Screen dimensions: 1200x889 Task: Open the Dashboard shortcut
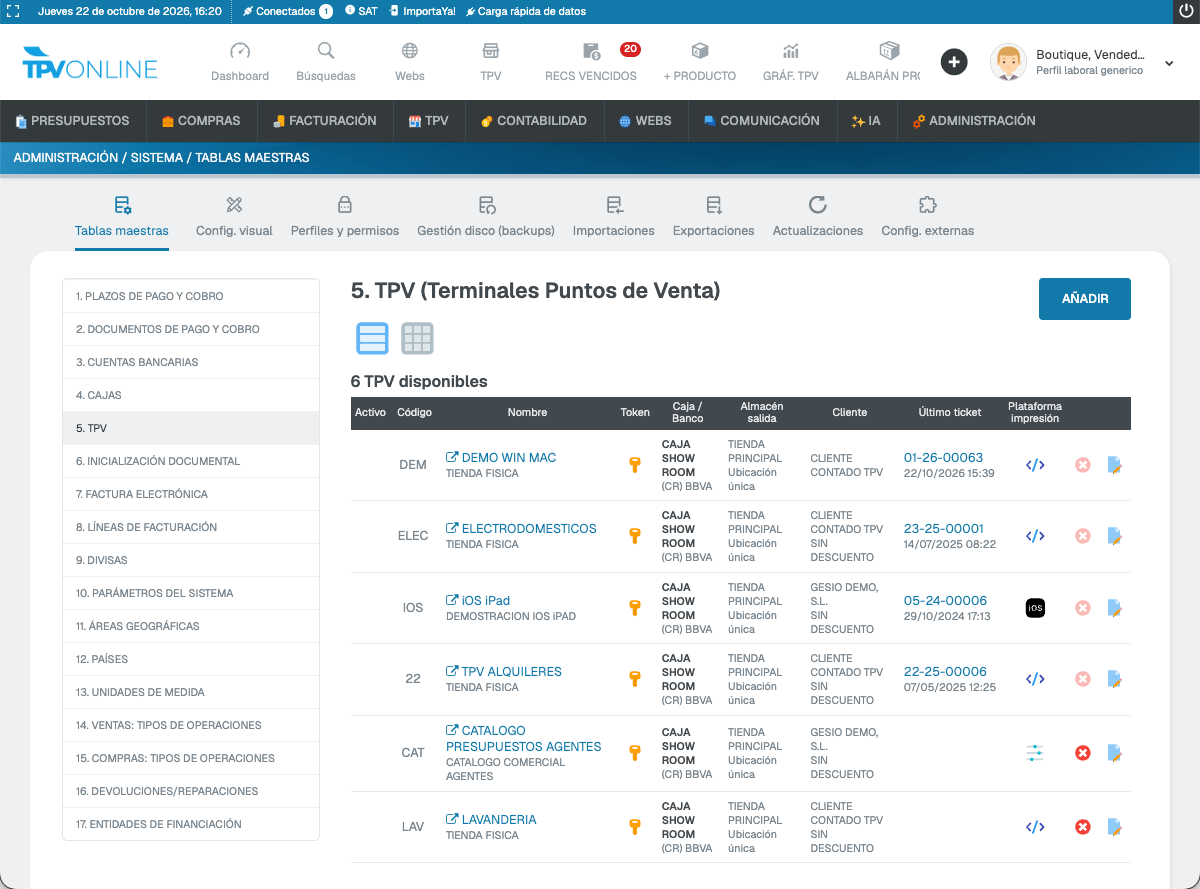(x=239, y=62)
